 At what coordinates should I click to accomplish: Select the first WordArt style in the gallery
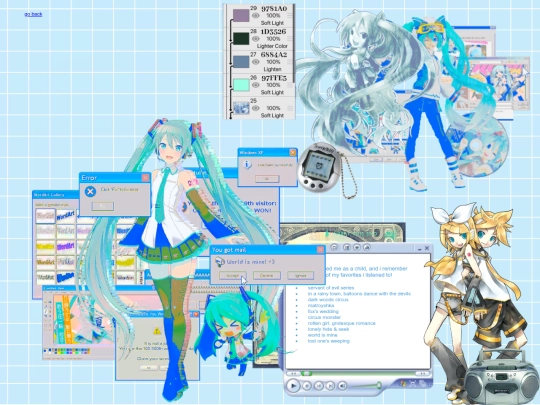pos(45,216)
